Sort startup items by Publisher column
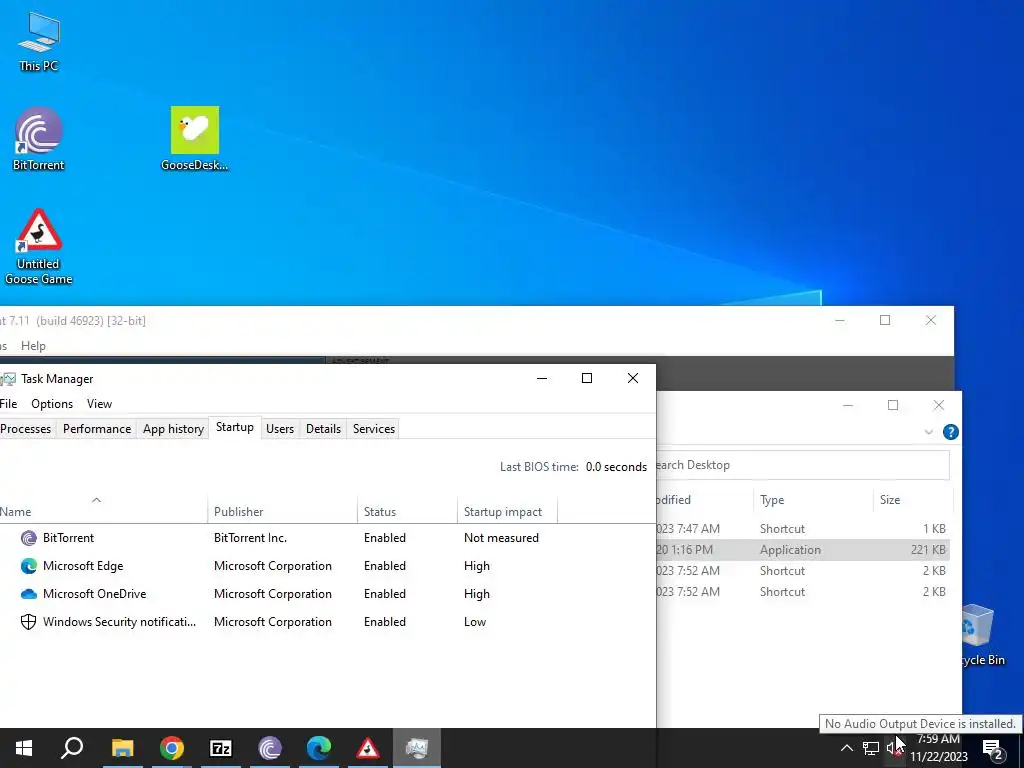 [282, 511]
